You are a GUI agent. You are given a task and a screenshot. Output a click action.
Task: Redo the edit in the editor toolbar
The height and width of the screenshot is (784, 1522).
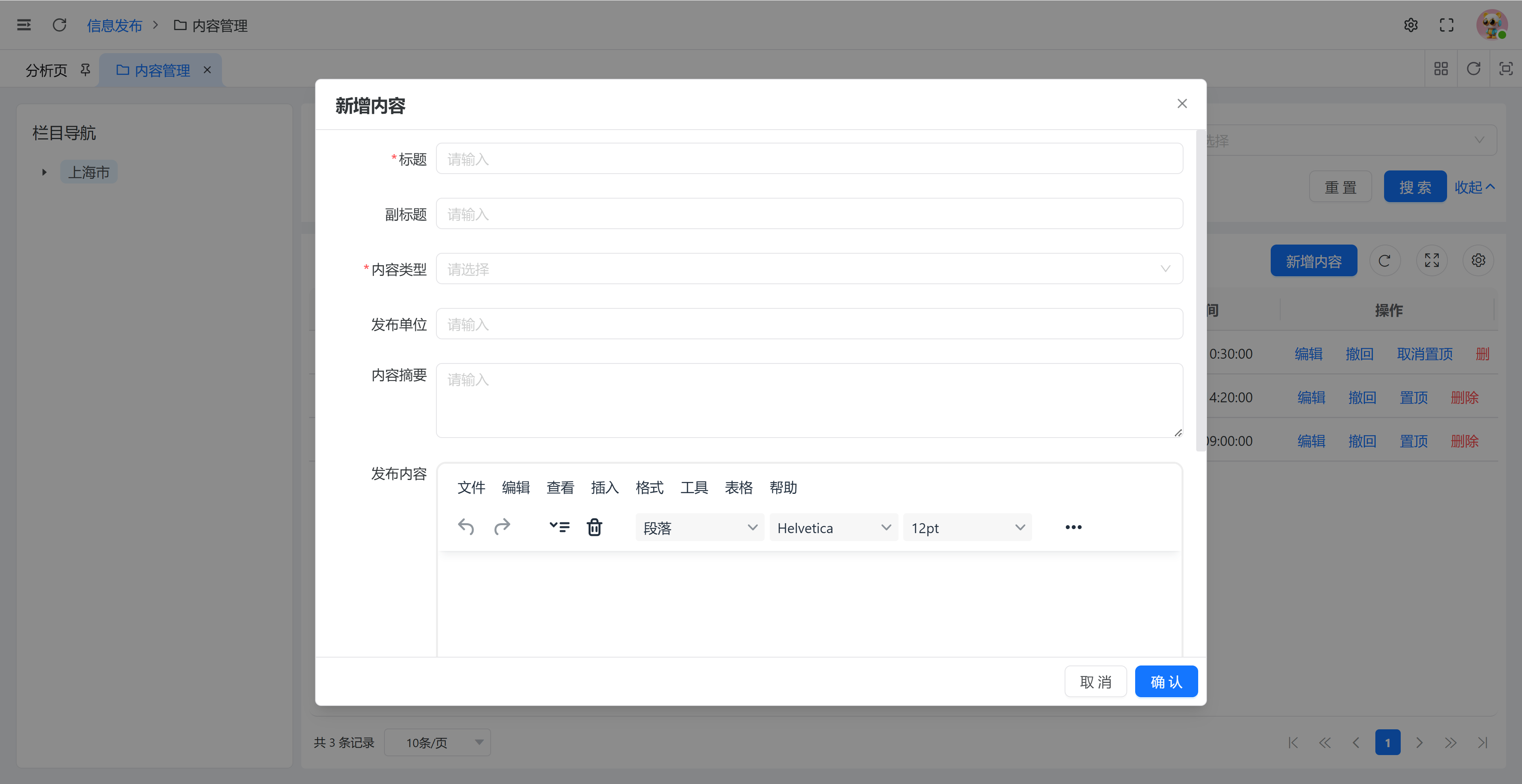502,527
